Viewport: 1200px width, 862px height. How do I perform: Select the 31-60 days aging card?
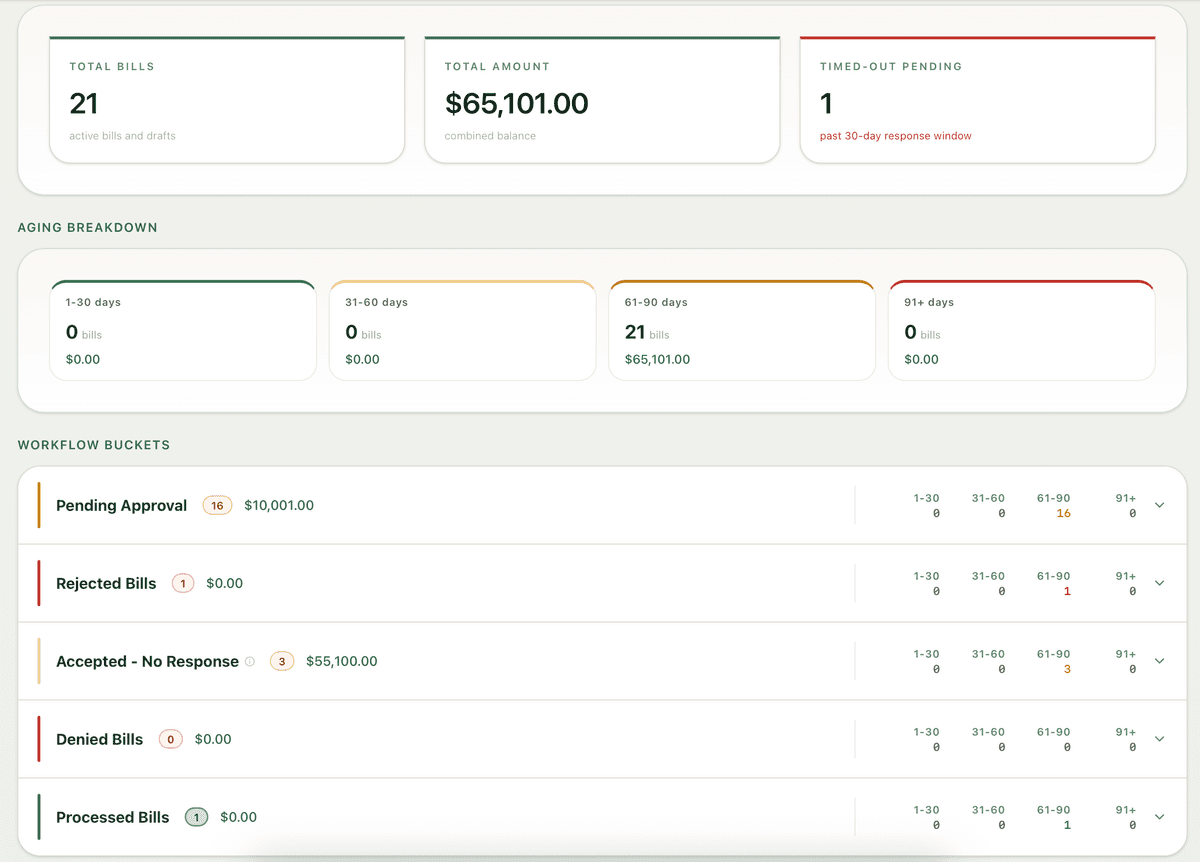[462, 330]
